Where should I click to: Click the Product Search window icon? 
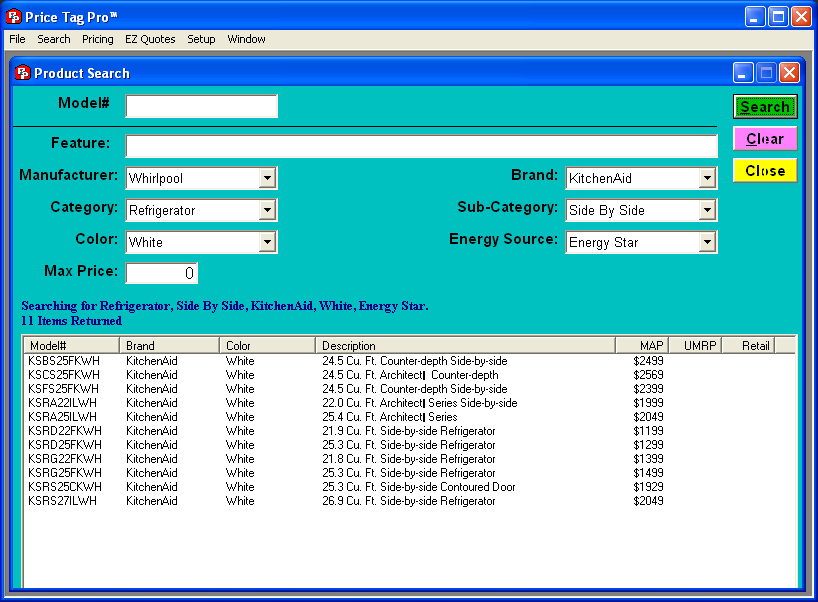(x=22, y=73)
